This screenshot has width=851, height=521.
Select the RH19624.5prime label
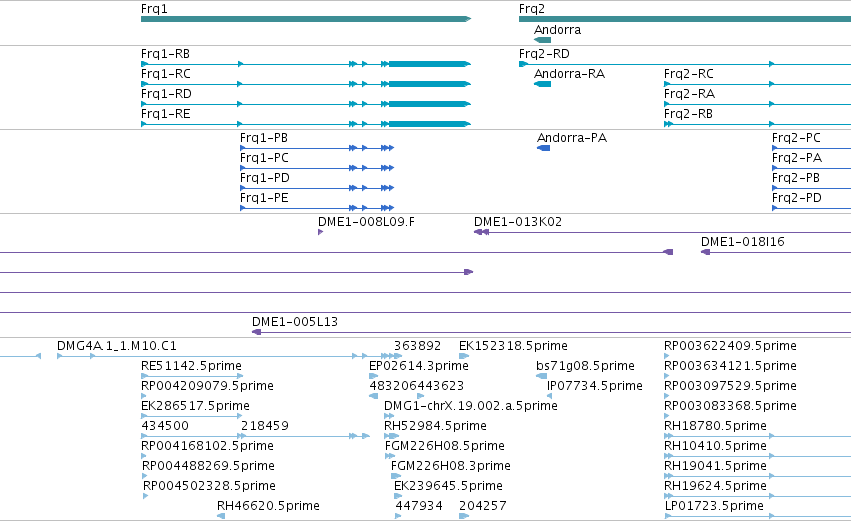coord(715,486)
